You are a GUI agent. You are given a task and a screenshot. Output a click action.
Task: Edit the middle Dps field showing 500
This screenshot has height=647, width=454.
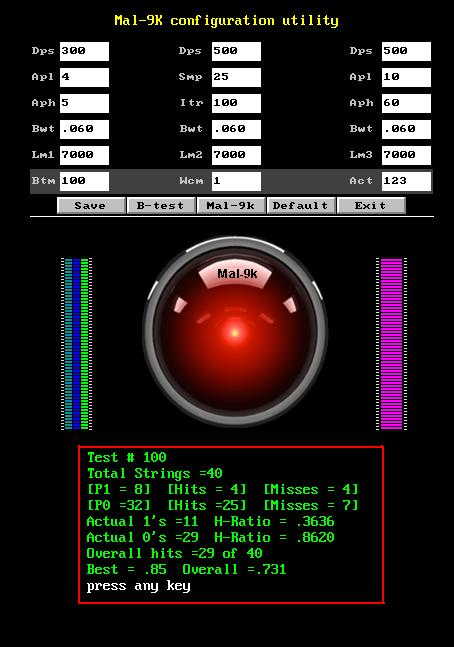click(236, 51)
